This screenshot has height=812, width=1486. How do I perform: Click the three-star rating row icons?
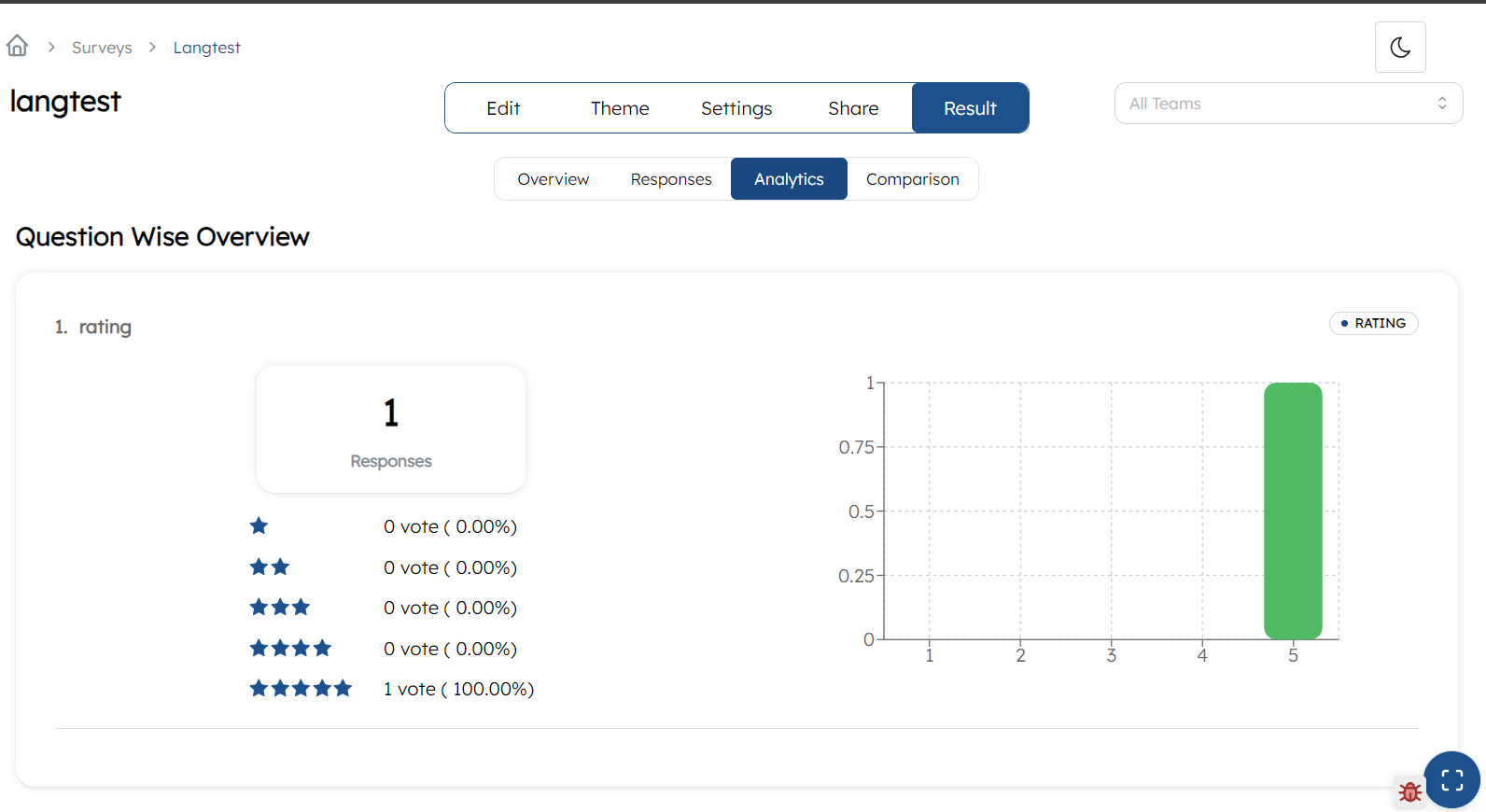tap(280, 608)
